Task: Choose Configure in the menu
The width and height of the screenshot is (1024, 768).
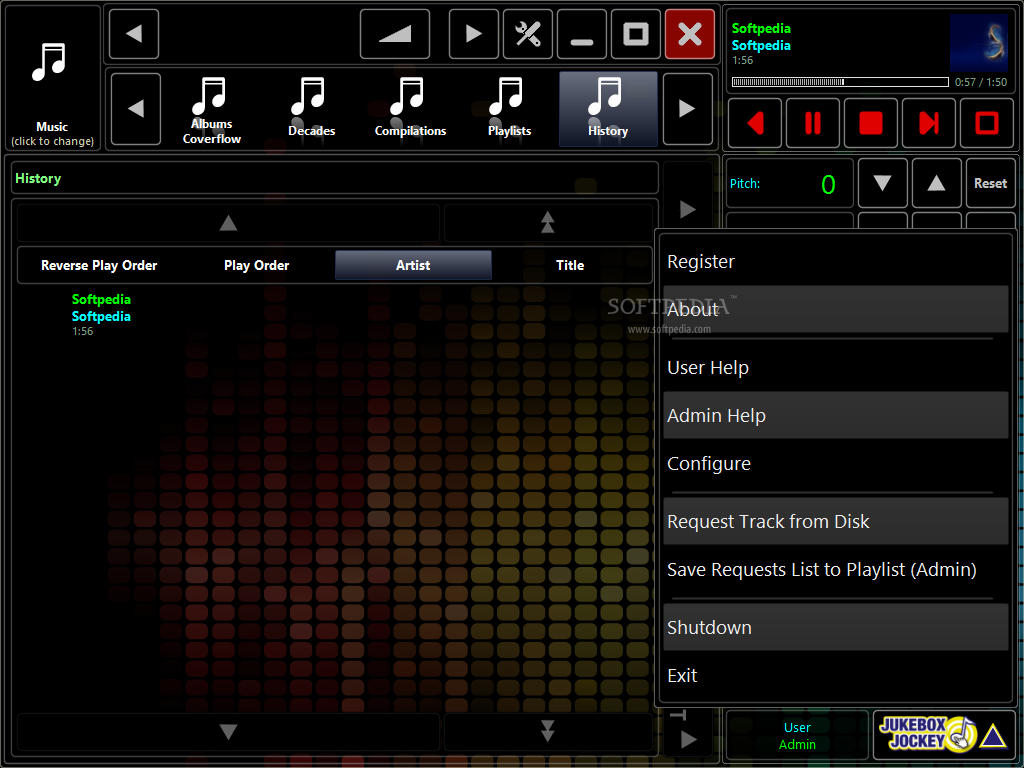Action: (835, 464)
